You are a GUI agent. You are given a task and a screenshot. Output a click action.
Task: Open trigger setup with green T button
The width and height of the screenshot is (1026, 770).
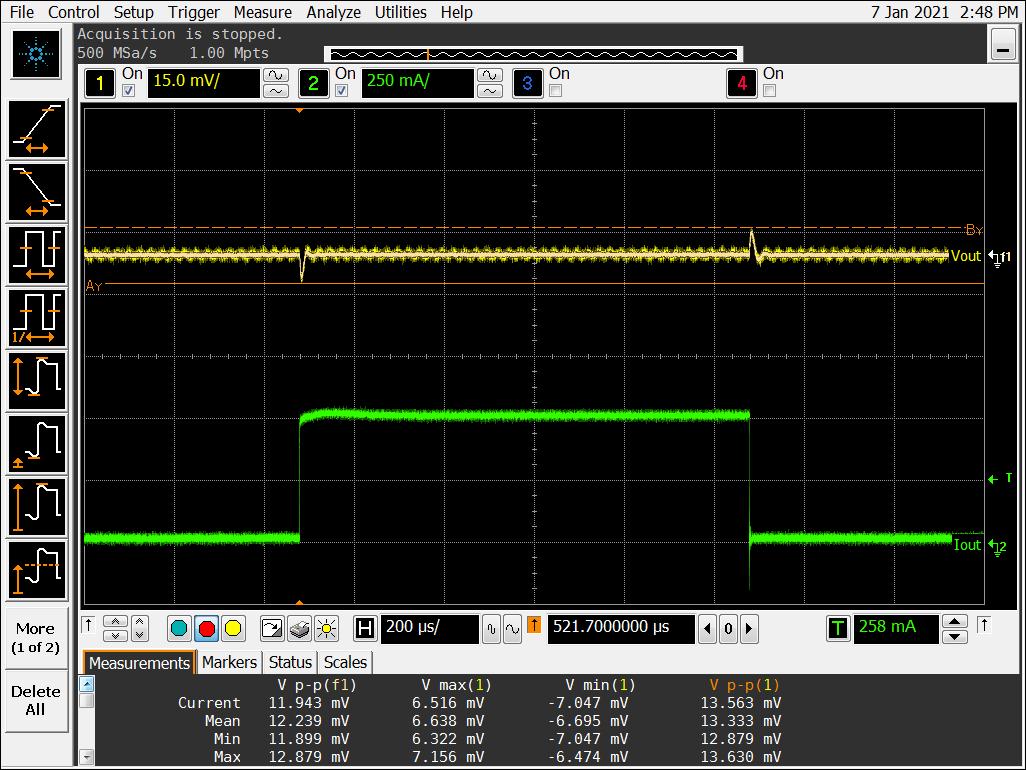[838, 629]
